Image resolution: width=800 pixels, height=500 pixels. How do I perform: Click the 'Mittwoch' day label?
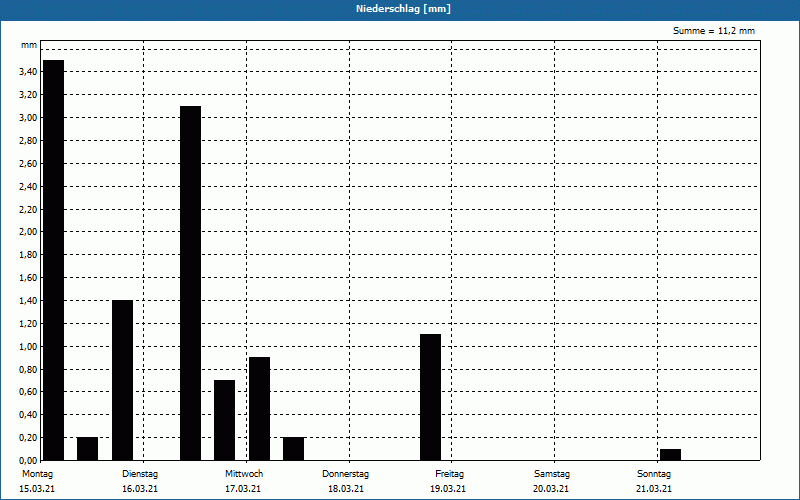coord(244,474)
